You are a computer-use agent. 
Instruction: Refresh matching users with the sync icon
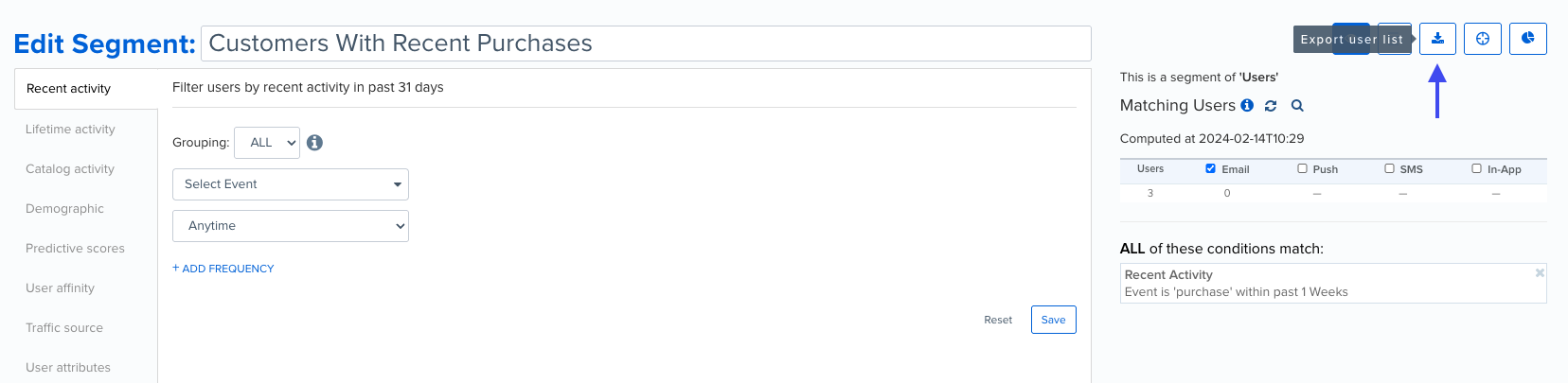click(1271, 106)
